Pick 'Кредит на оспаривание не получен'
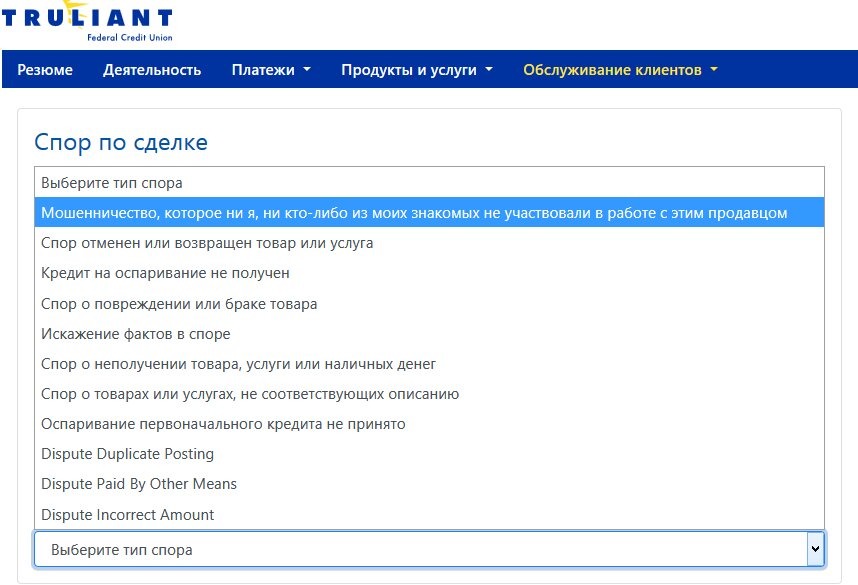This screenshot has width=858, height=585. pos(429,273)
